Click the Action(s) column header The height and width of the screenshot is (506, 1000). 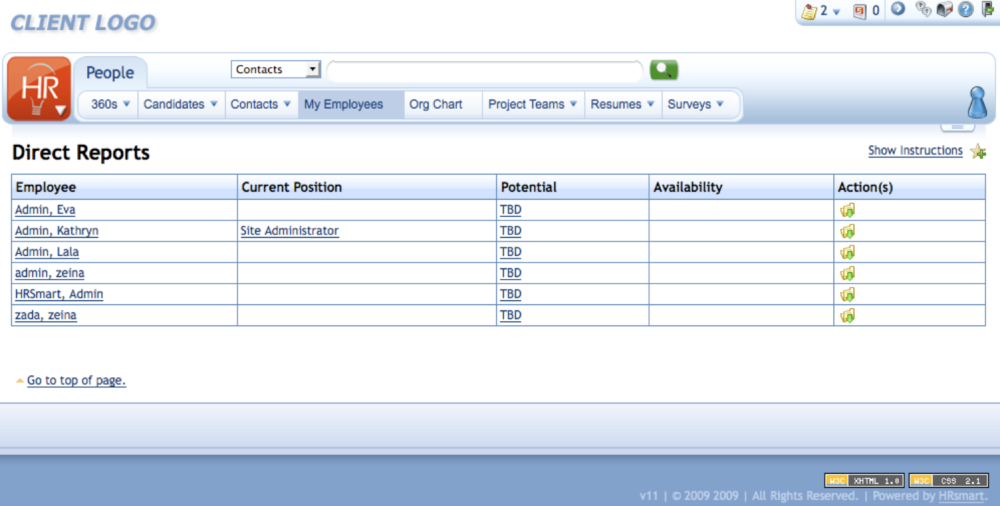coord(909,187)
